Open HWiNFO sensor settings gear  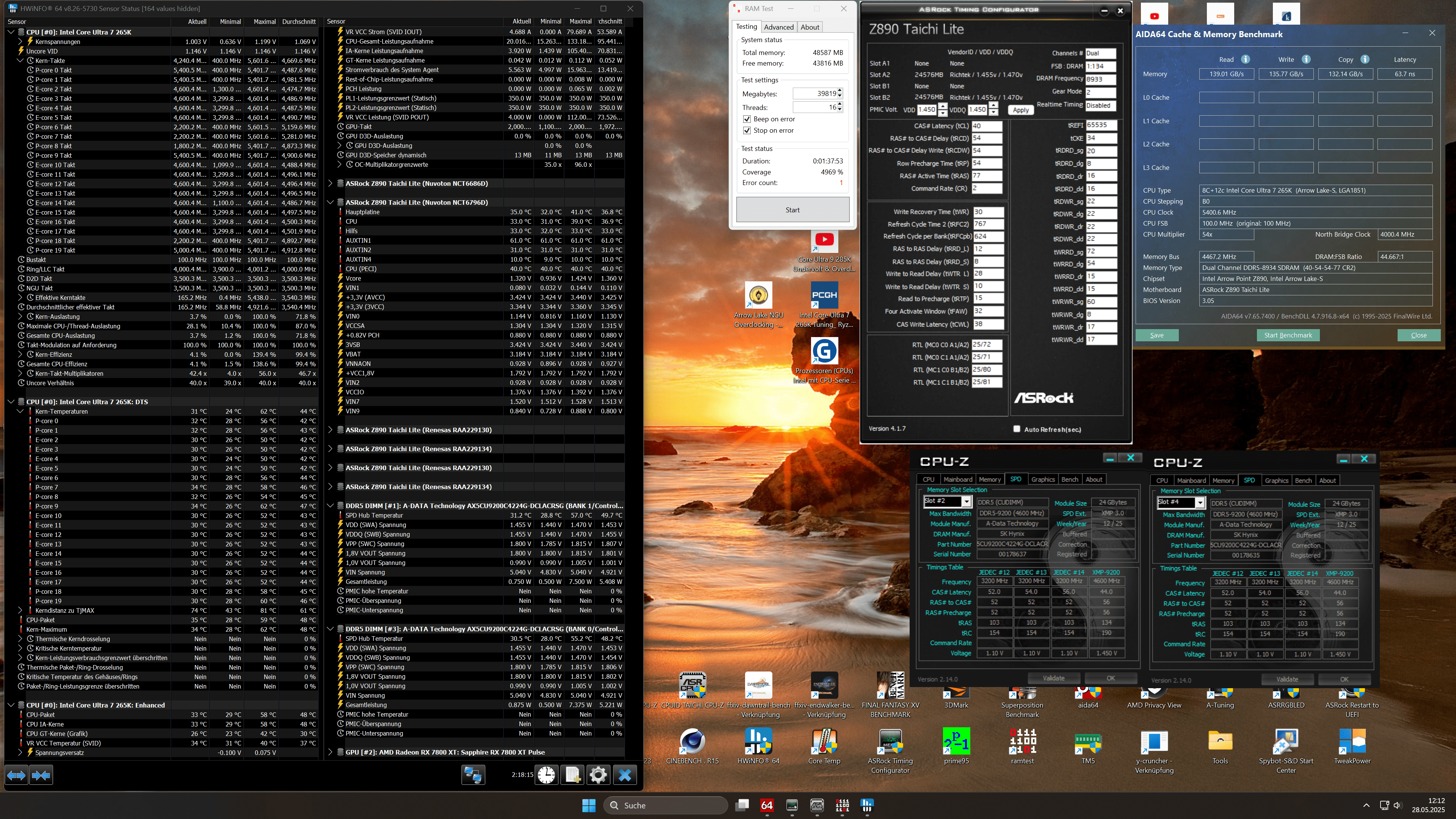click(x=598, y=775)
